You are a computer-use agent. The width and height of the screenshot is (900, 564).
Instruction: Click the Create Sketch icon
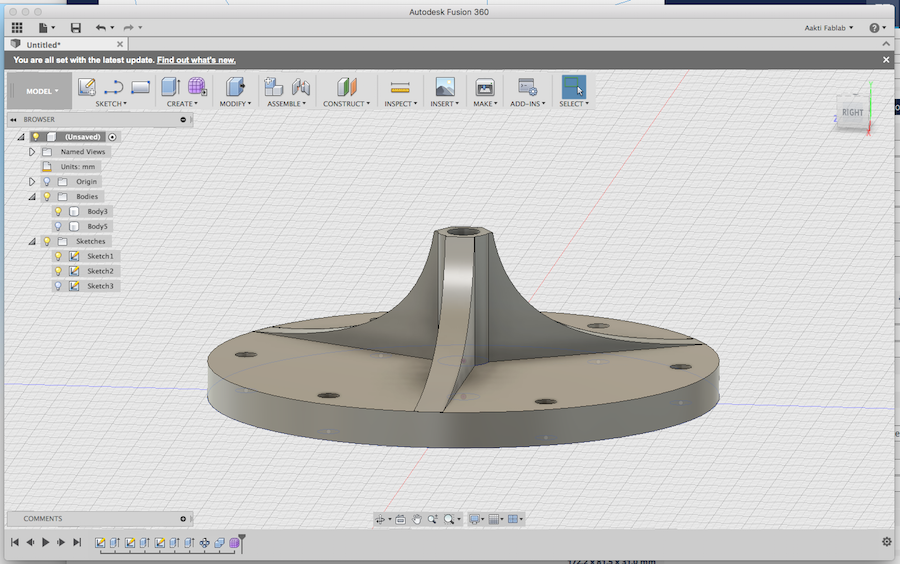(x=87, y=87)
